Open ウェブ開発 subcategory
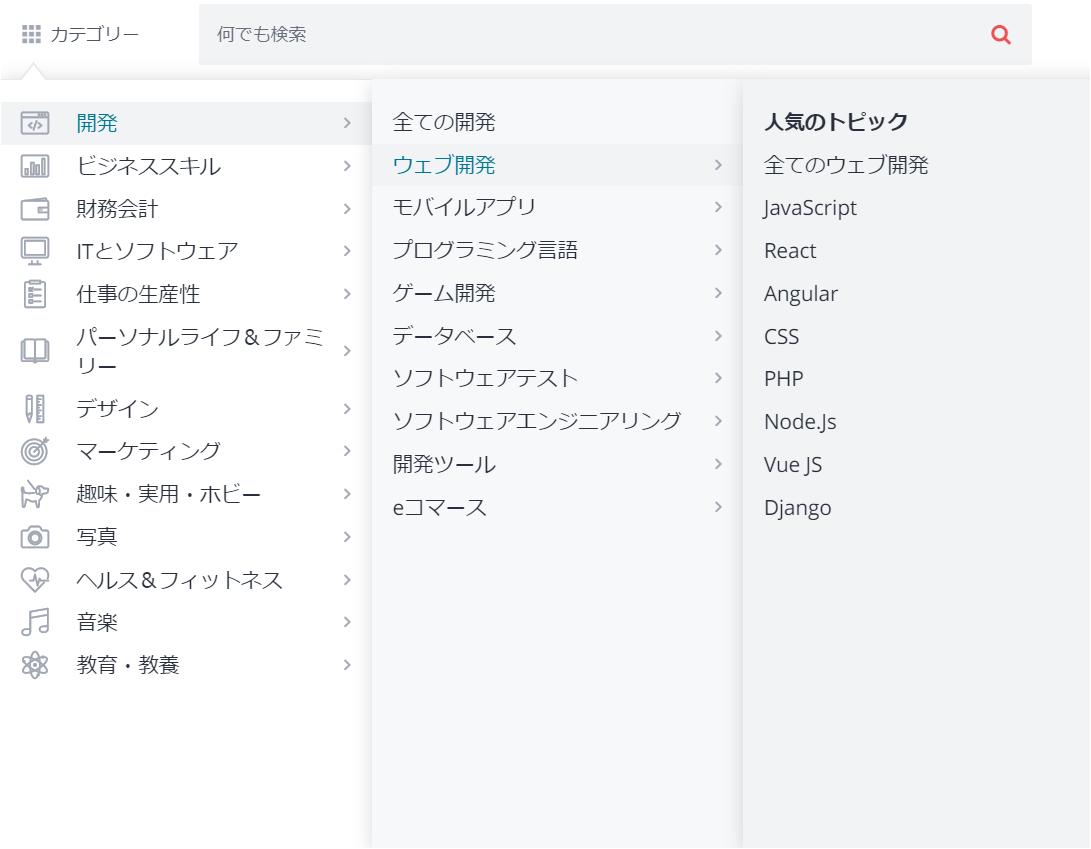This screenshot has height=849, width=1091. pyautogui.click(x=444, y=165)
